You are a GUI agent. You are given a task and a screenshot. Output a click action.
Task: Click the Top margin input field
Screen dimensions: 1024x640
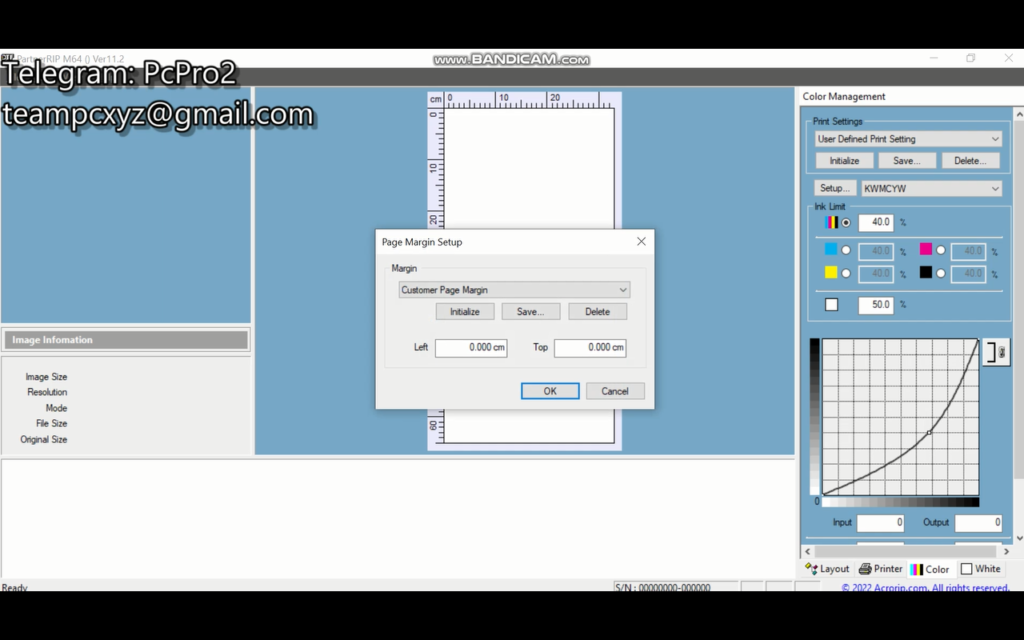click(x=590, y=347)
